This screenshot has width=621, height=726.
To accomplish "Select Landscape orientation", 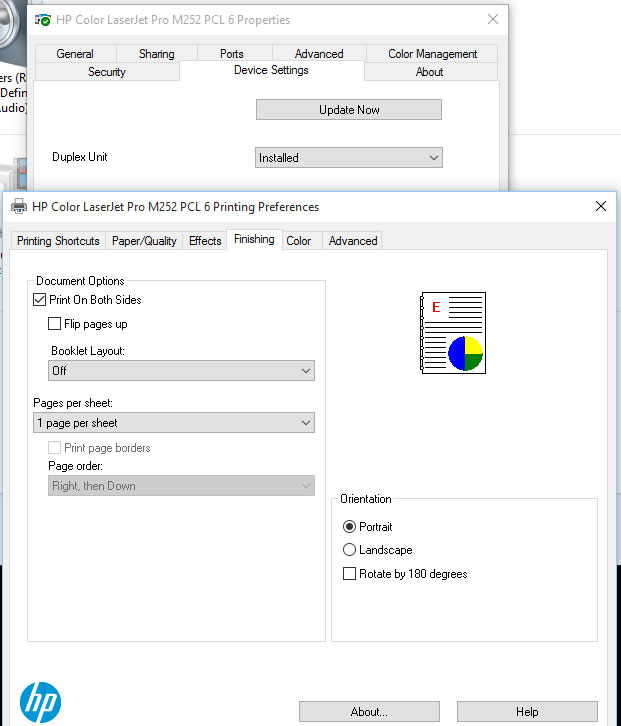I will [x=349, y=550].
